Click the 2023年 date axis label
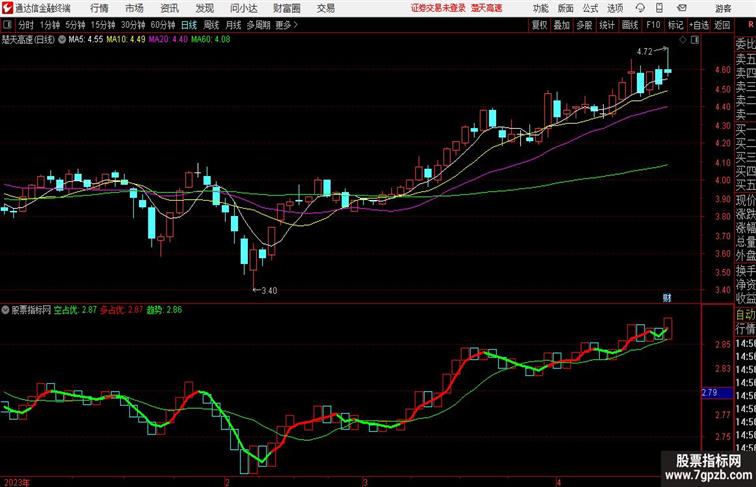 point(16,482)
